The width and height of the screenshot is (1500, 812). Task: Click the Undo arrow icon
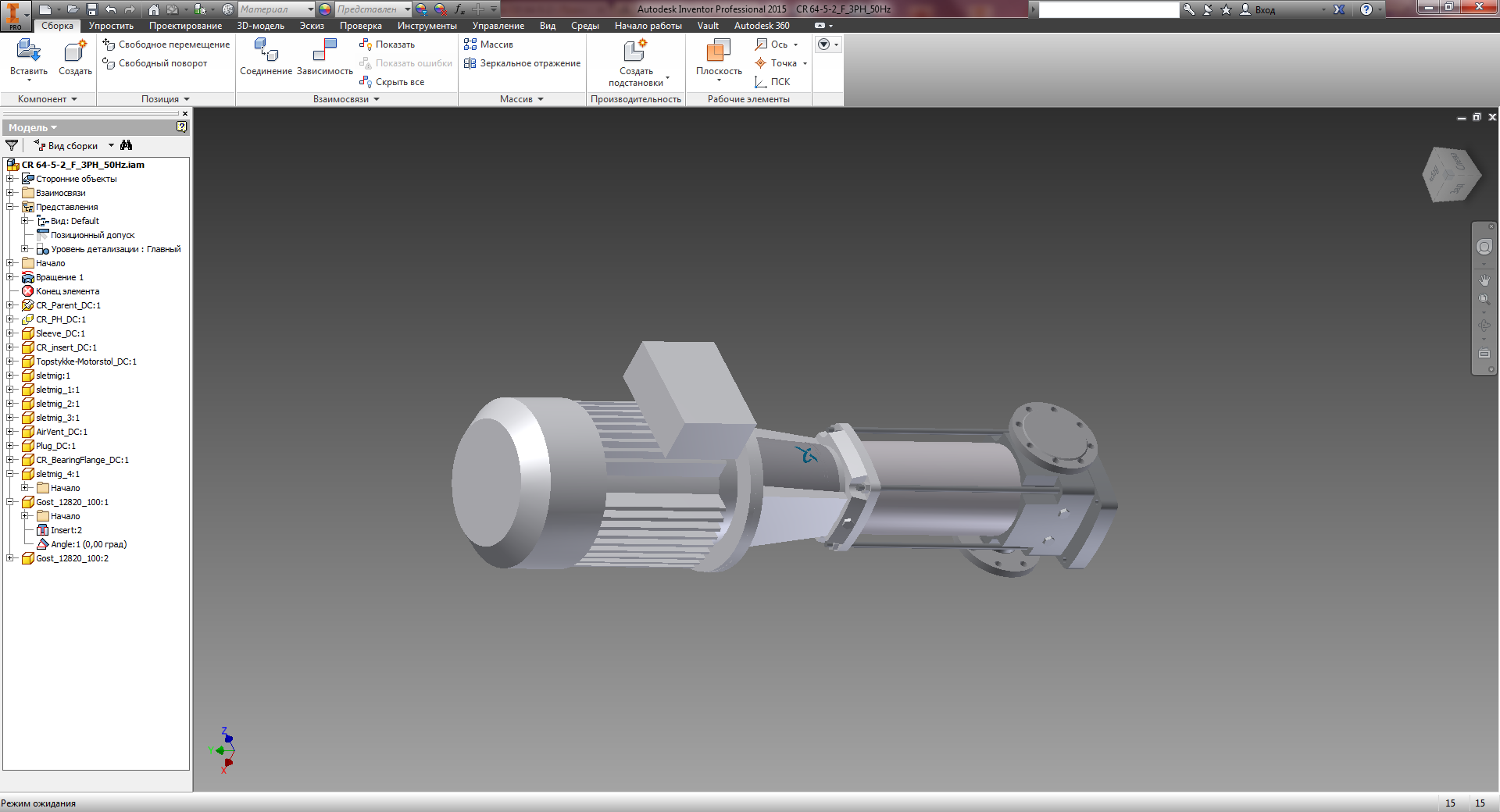110,9
